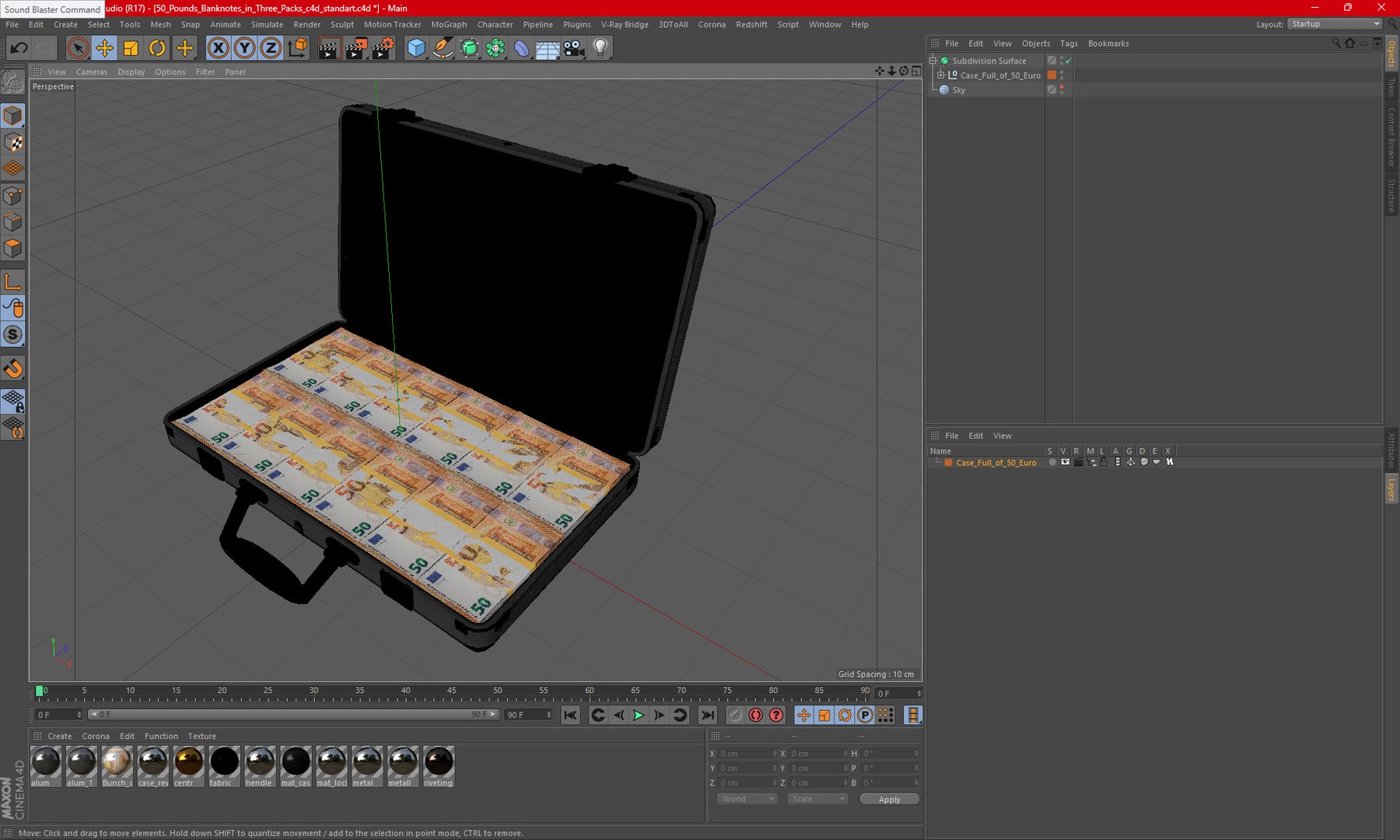The height and width of the screenshot is (840, 1400).
Task: Go to start of animation
Action: coord(570,715)
